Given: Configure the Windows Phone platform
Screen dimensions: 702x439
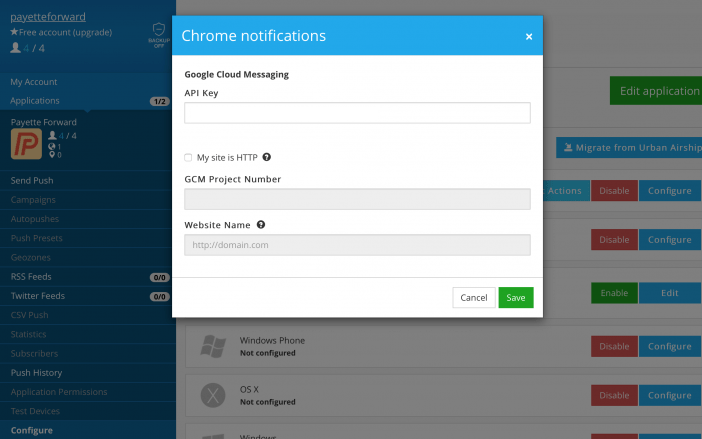Looking at the screenshot, I should click(670, 346).
